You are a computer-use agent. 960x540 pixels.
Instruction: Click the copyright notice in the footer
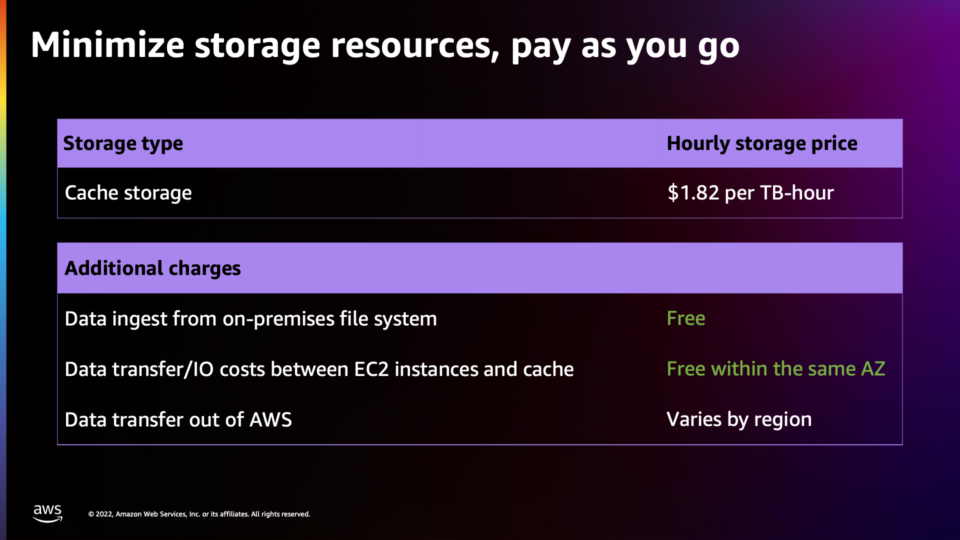[x=199, y=514]
